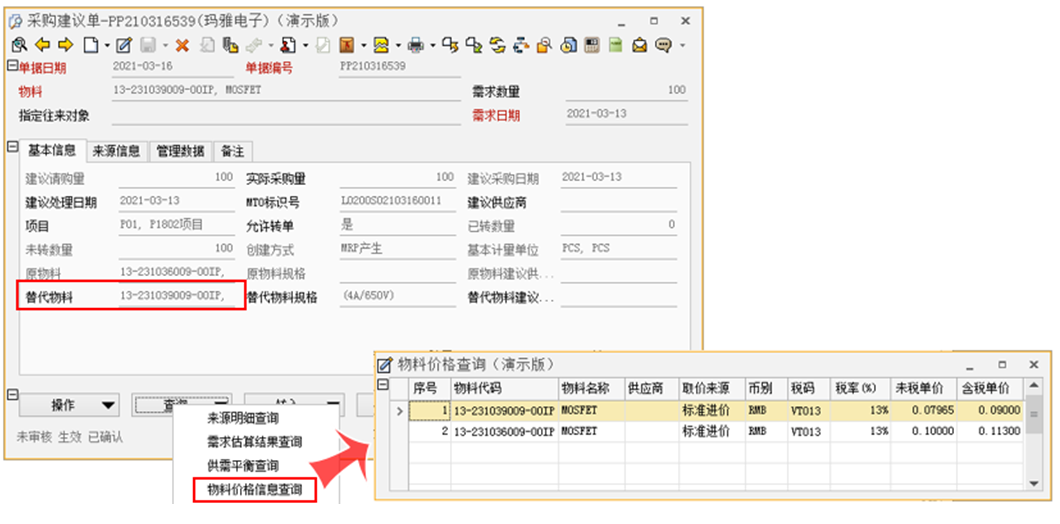The image size is (1060, 524).
Task: Click the yellow right arrow next-record icon
Action: pos(65,45)
